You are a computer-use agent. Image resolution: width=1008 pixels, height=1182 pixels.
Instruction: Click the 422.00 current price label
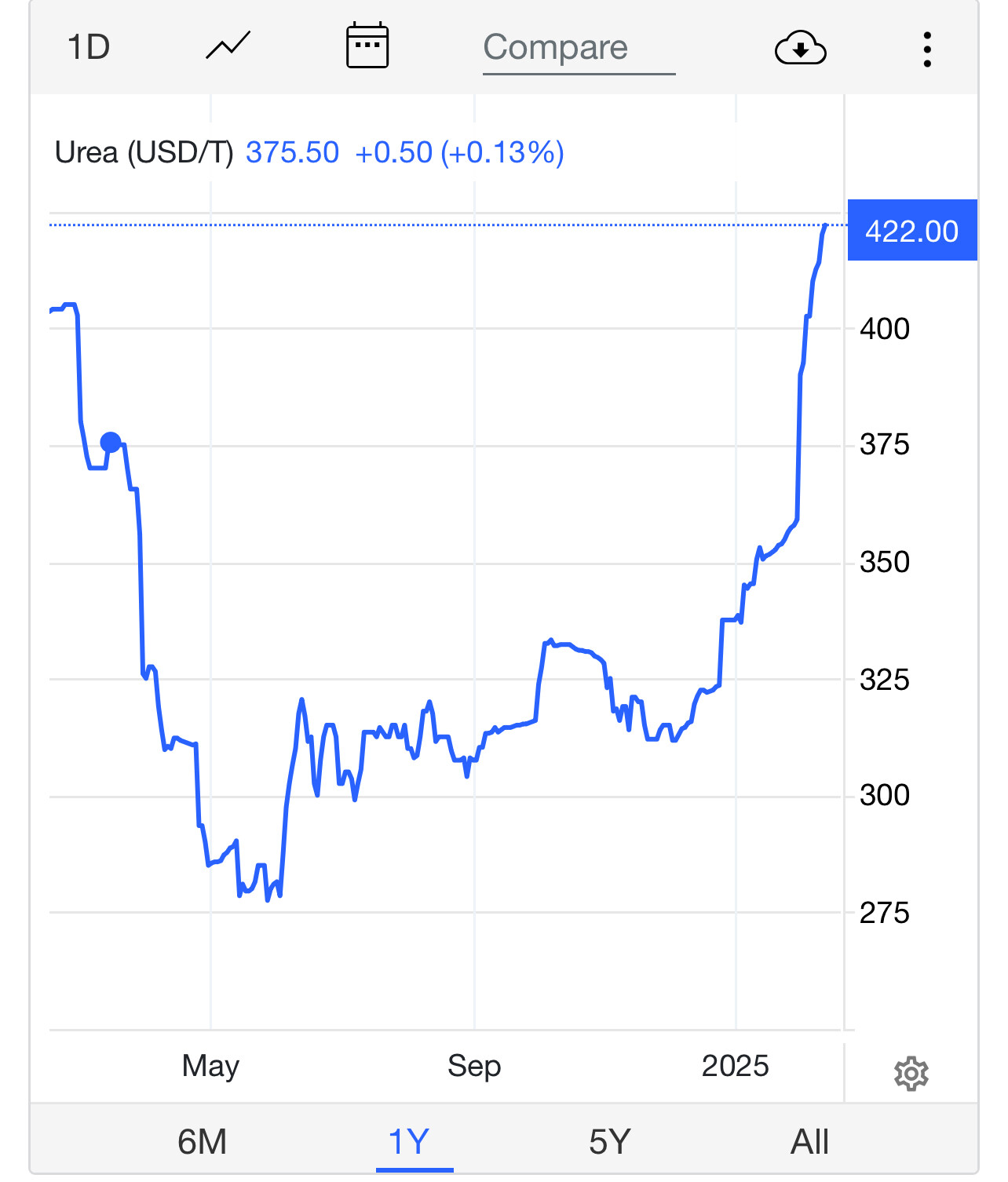[x=911, y=231]
